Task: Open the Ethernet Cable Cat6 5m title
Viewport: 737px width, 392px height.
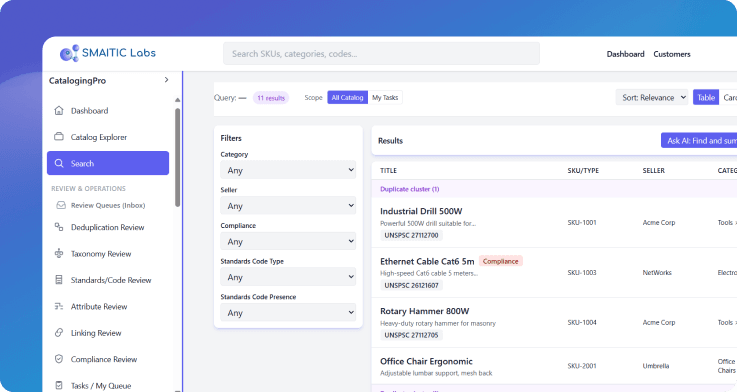Action: [x=427, y=261]
